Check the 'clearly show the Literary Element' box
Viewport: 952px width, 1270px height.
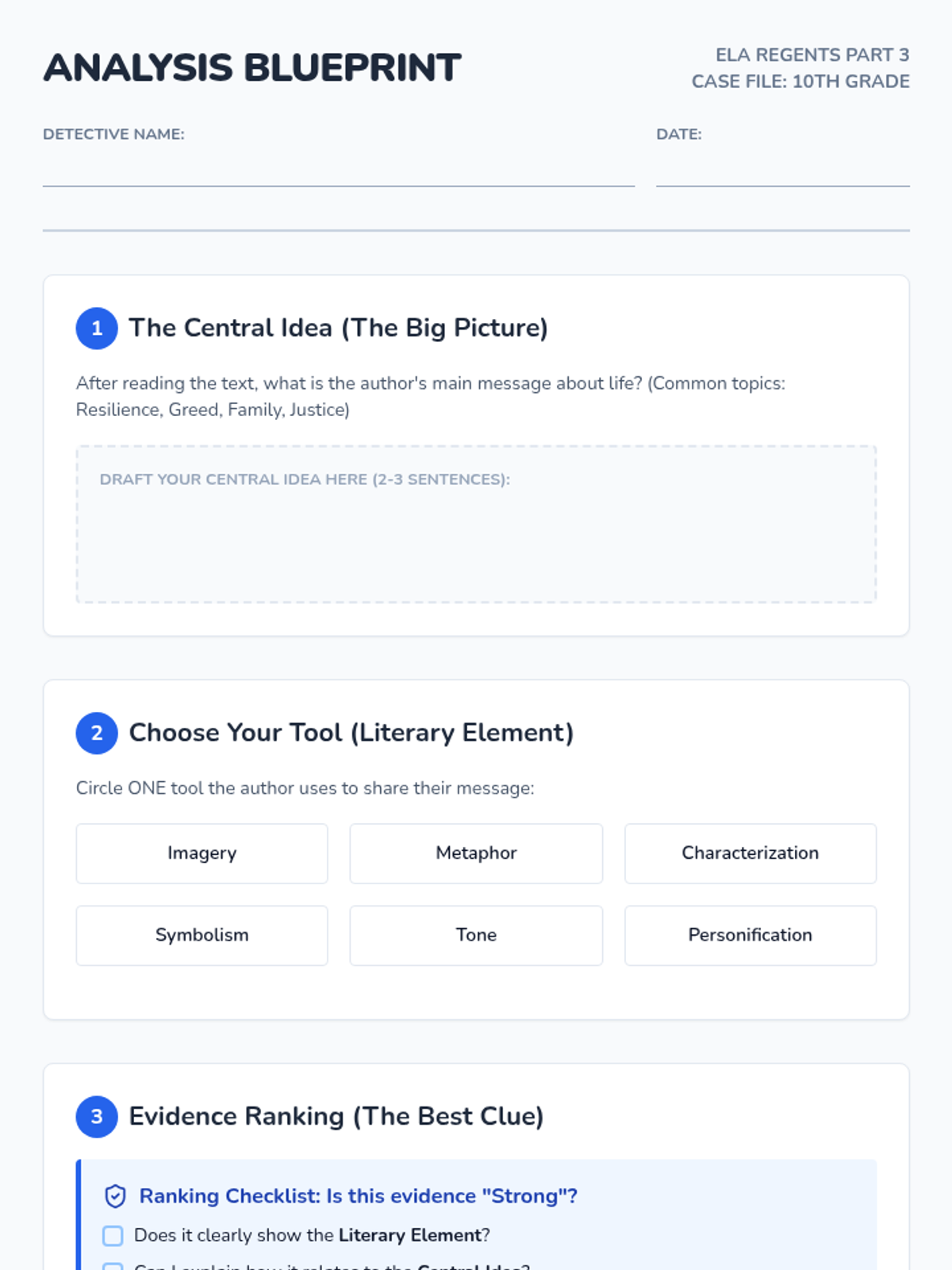point(113,1236)
